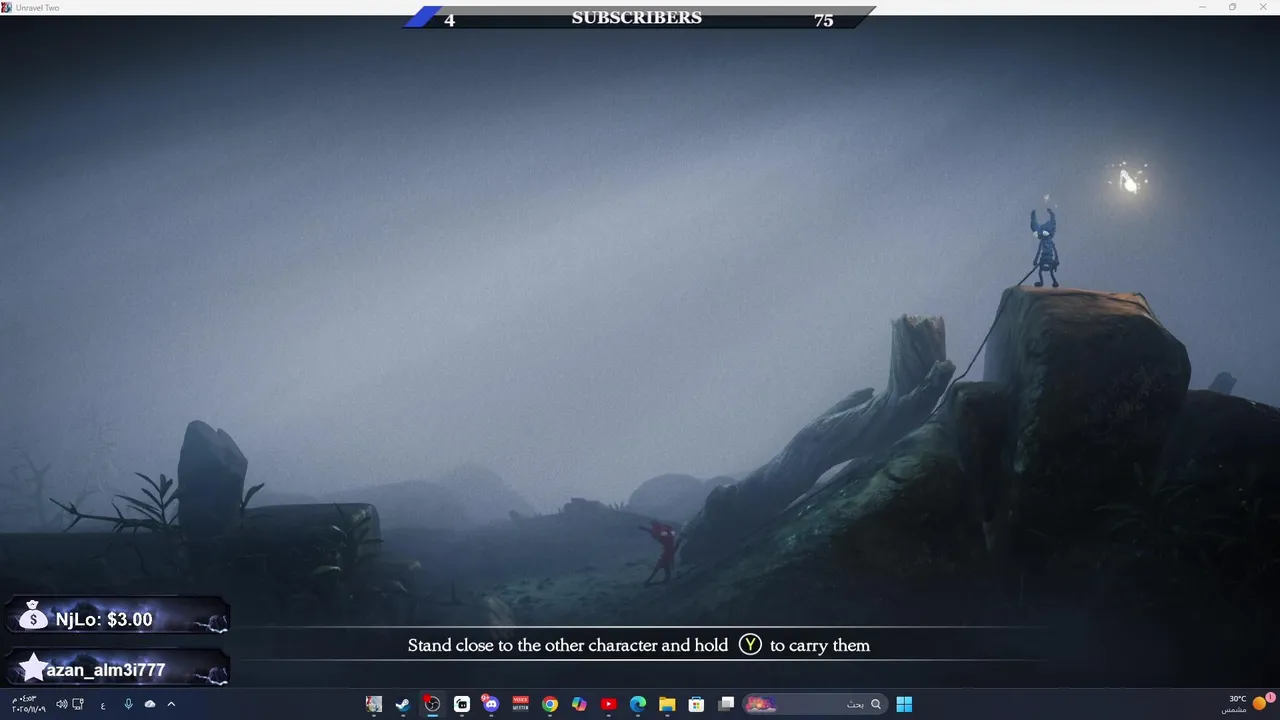Open the white streaming app taskbar icon

(x=461, y=704)
